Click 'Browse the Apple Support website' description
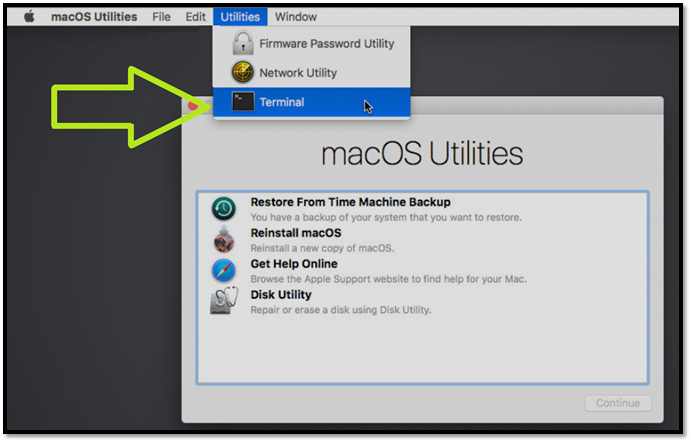The image size is (692, 443). (389, 279)
